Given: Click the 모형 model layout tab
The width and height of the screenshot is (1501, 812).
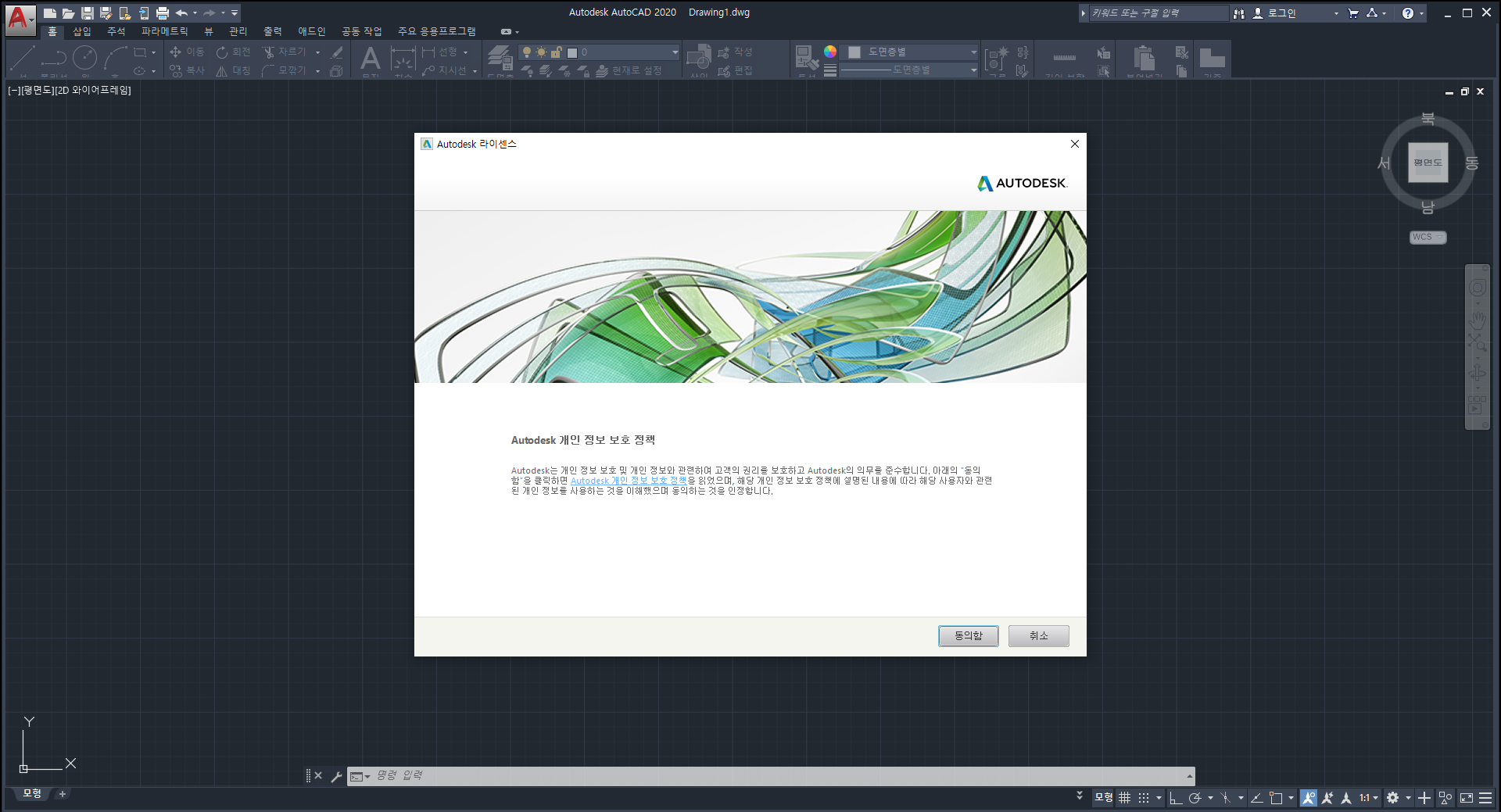Looking at the screenshot, I should pos(32,794).
